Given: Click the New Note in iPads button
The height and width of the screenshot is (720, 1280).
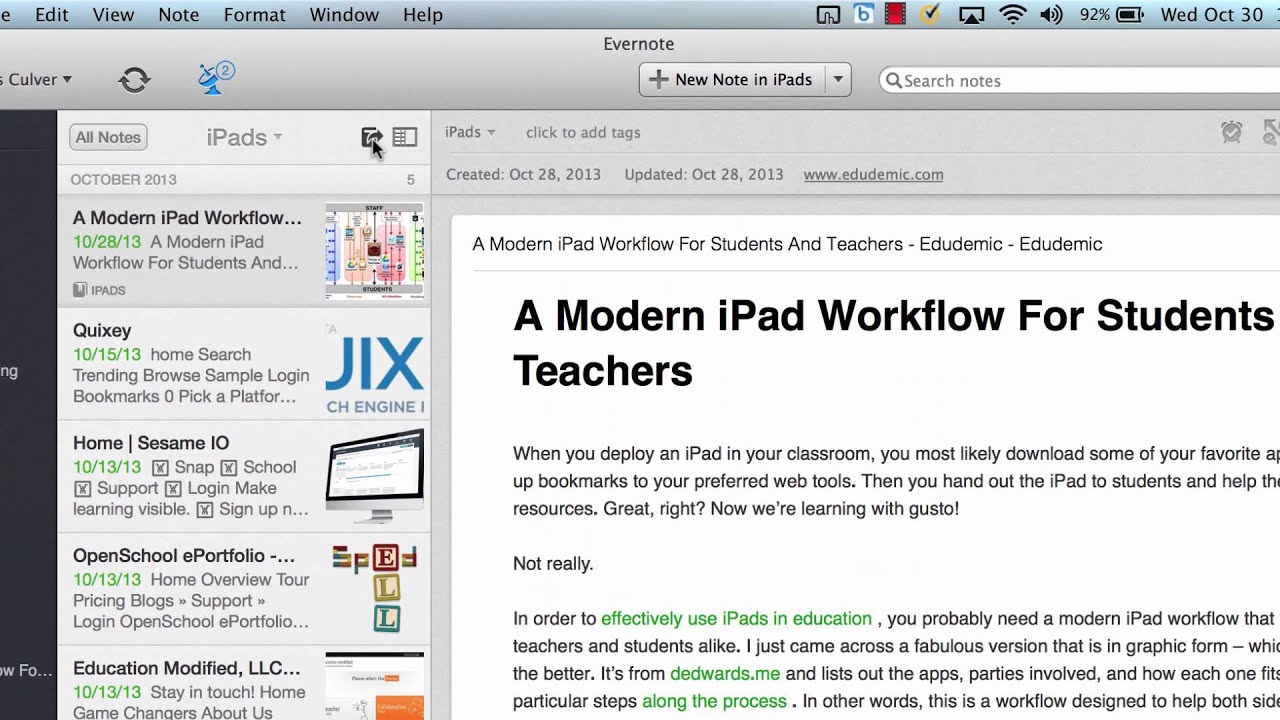Looking at the screenshot, I should (732, 80).
